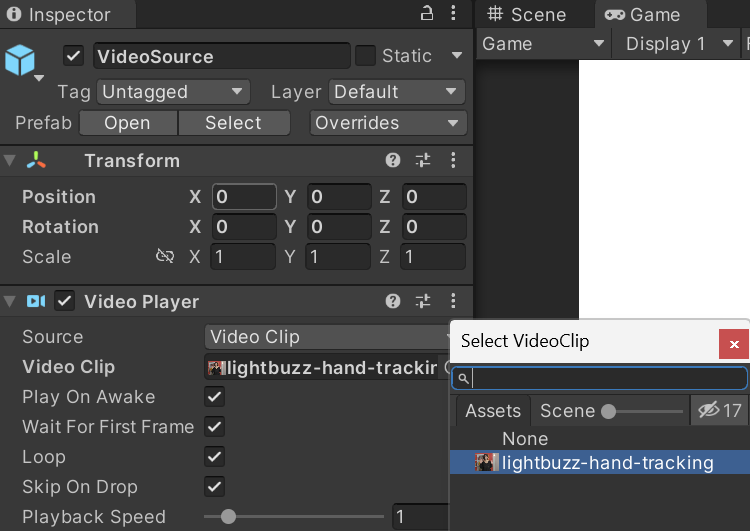The width and height of the screenshot is (750, 531).
Task: Uncheck the Loop checkbox
Action: (214, 457)
